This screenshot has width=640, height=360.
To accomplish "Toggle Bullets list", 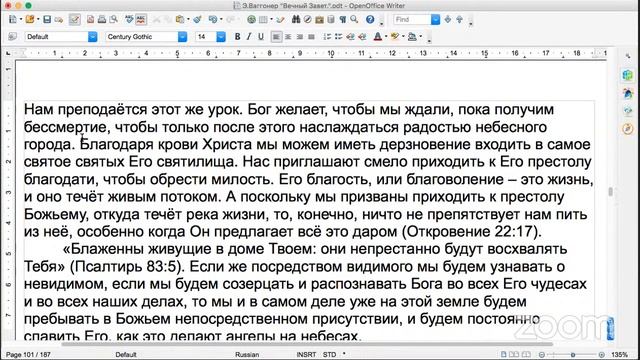I will pyautogui.click(x=338, y=37).
